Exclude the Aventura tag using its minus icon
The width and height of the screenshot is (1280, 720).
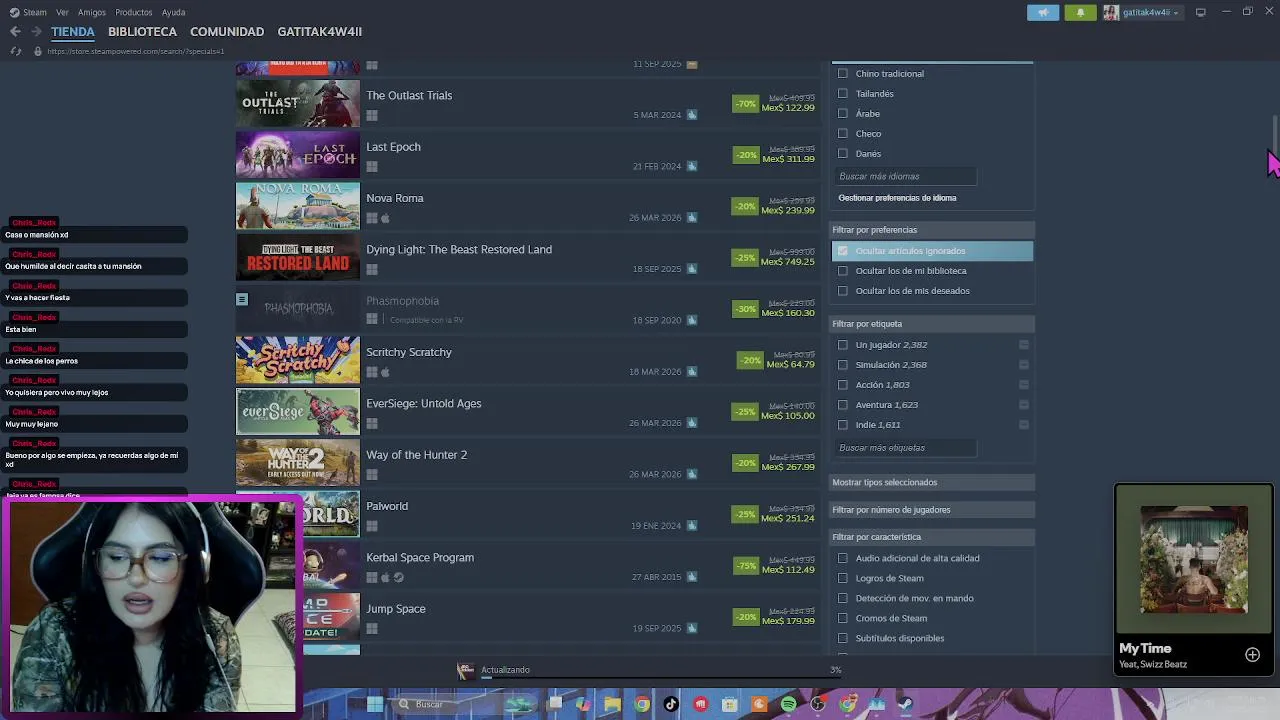1024,405
